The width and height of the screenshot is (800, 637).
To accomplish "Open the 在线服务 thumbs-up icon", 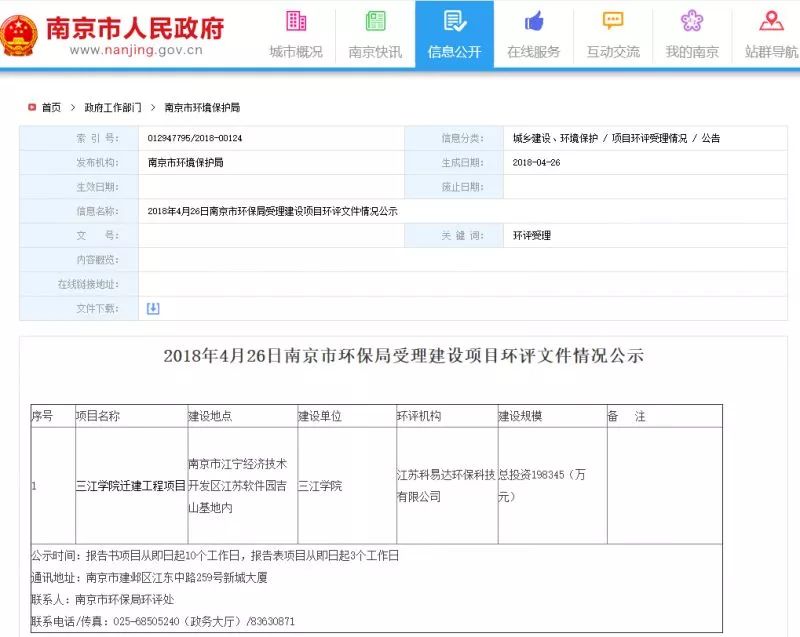I will point(534,21).
